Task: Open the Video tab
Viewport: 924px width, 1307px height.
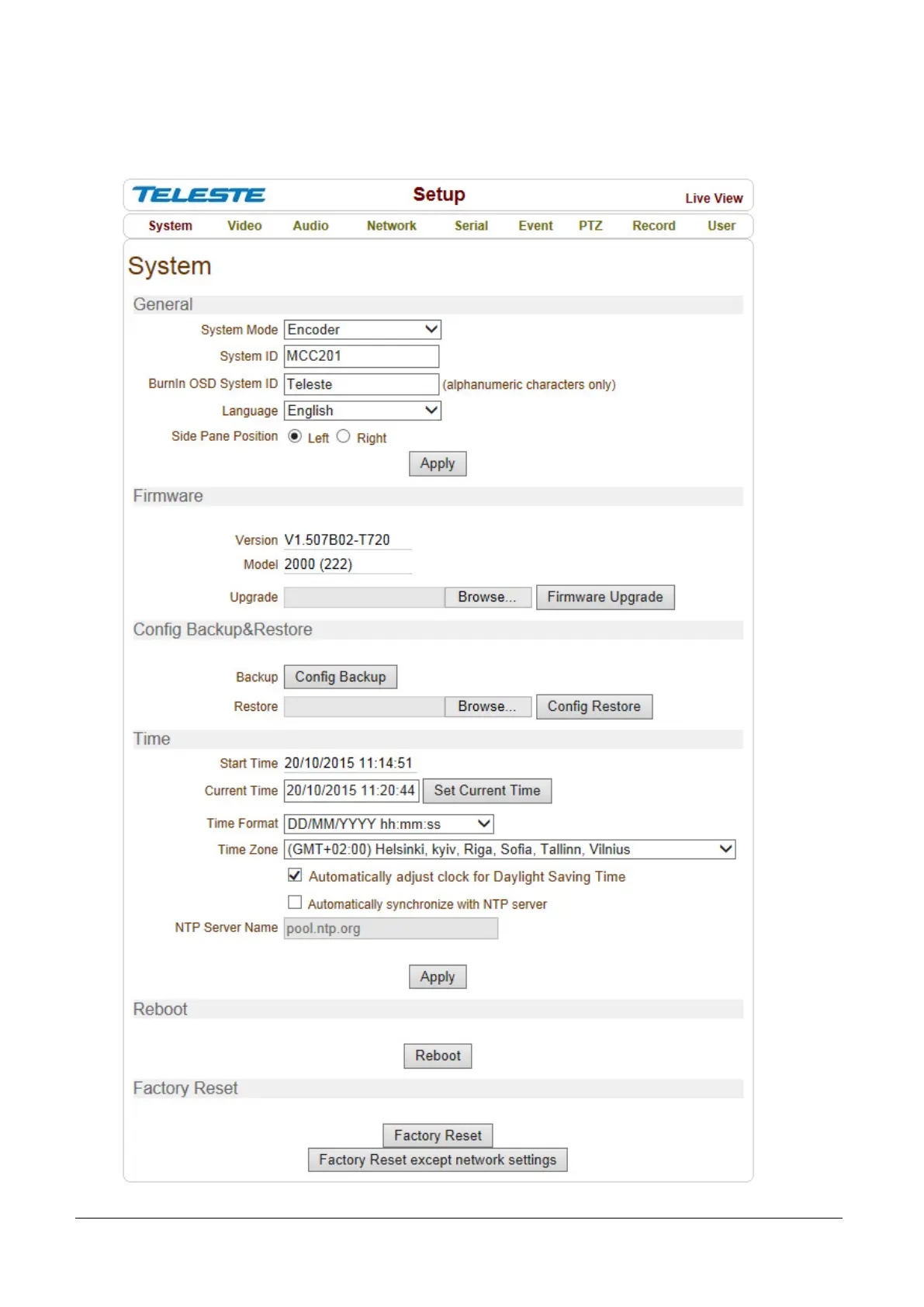Action: point(244,226)
